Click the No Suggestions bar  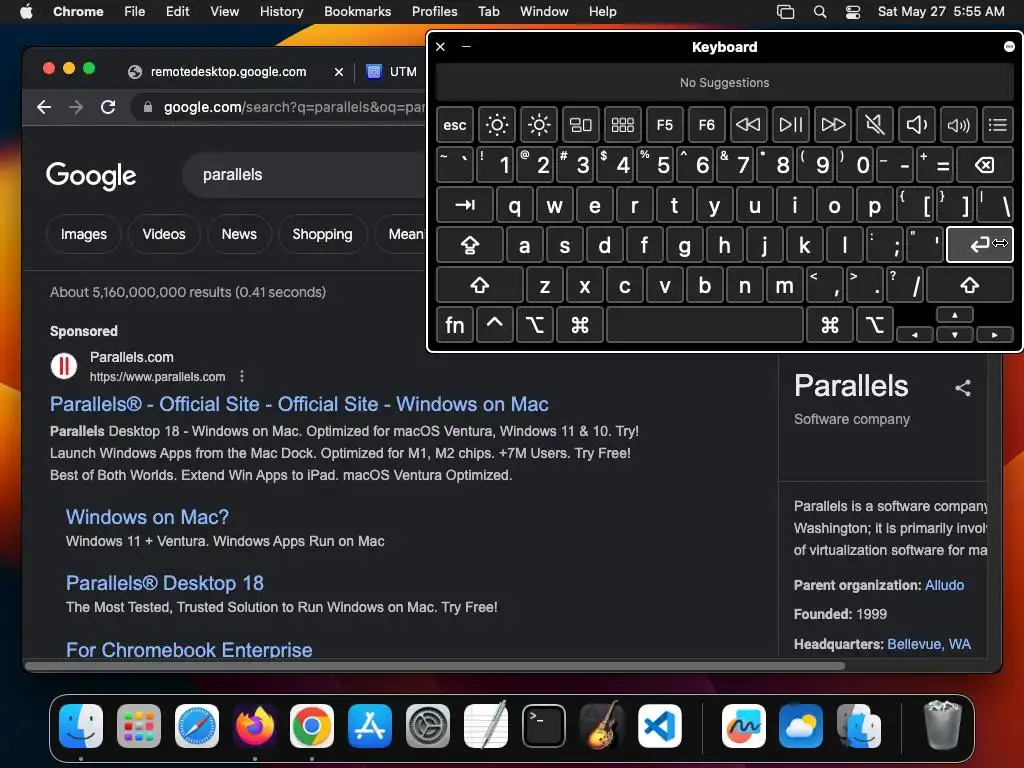724,83
